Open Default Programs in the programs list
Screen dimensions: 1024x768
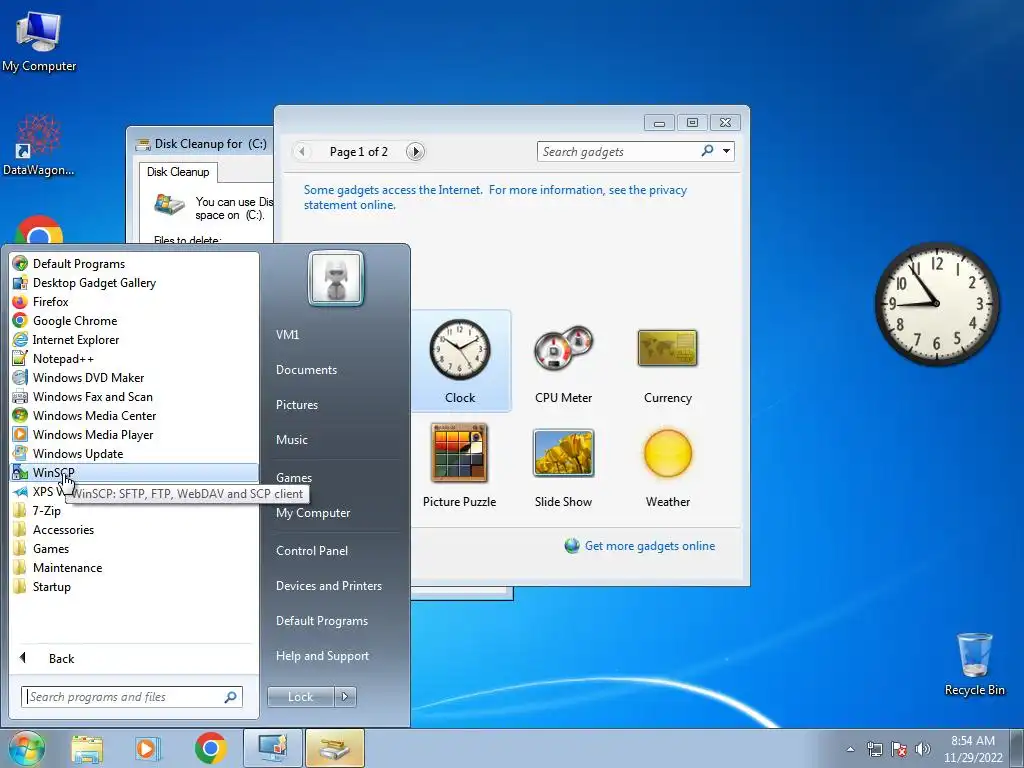coord(135,264)
